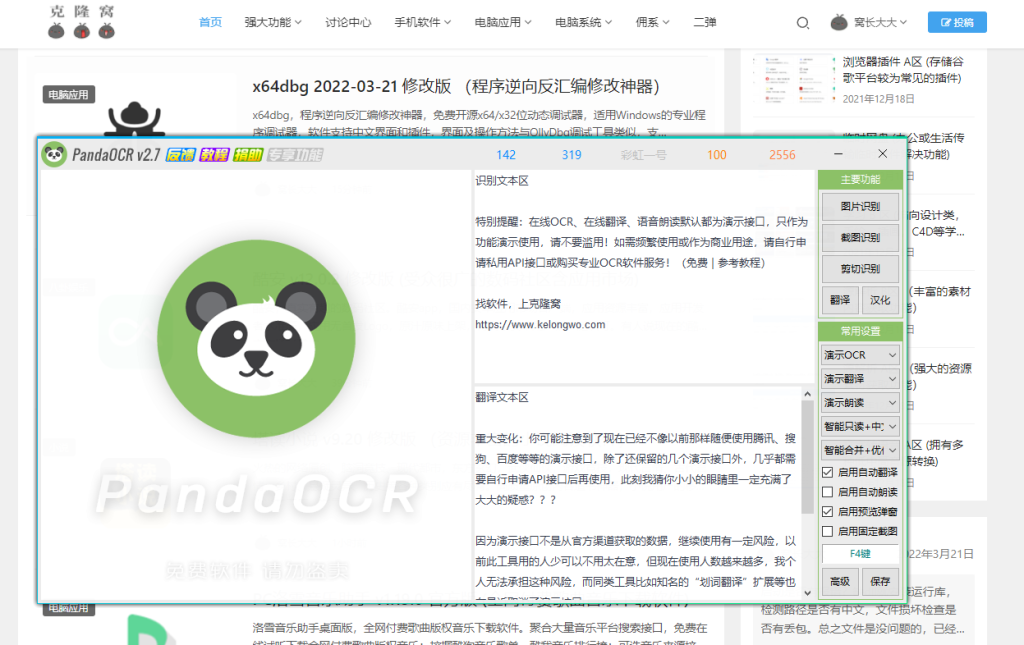
Task: Click the 翻译 button
Action: click(x=840, y=300)
